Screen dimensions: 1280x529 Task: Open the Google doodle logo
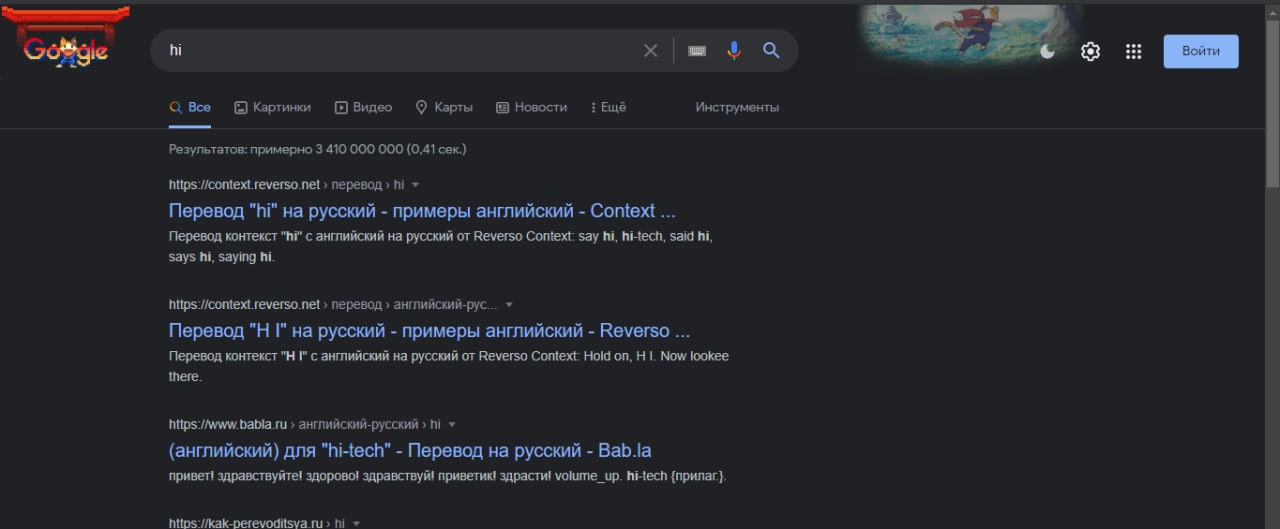click(x=66, y=40)
